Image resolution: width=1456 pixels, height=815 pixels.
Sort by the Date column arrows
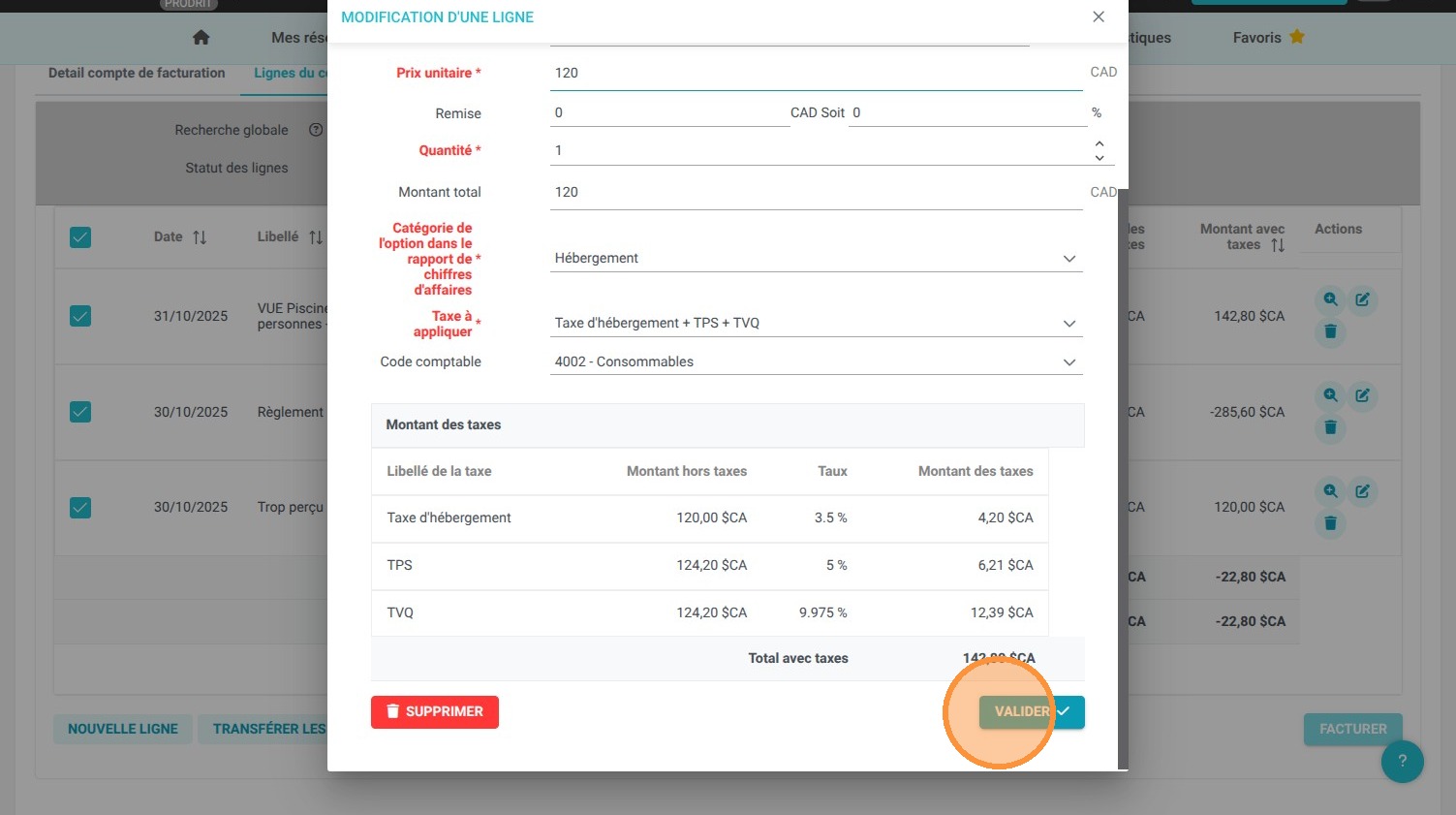tap(200, 237)
